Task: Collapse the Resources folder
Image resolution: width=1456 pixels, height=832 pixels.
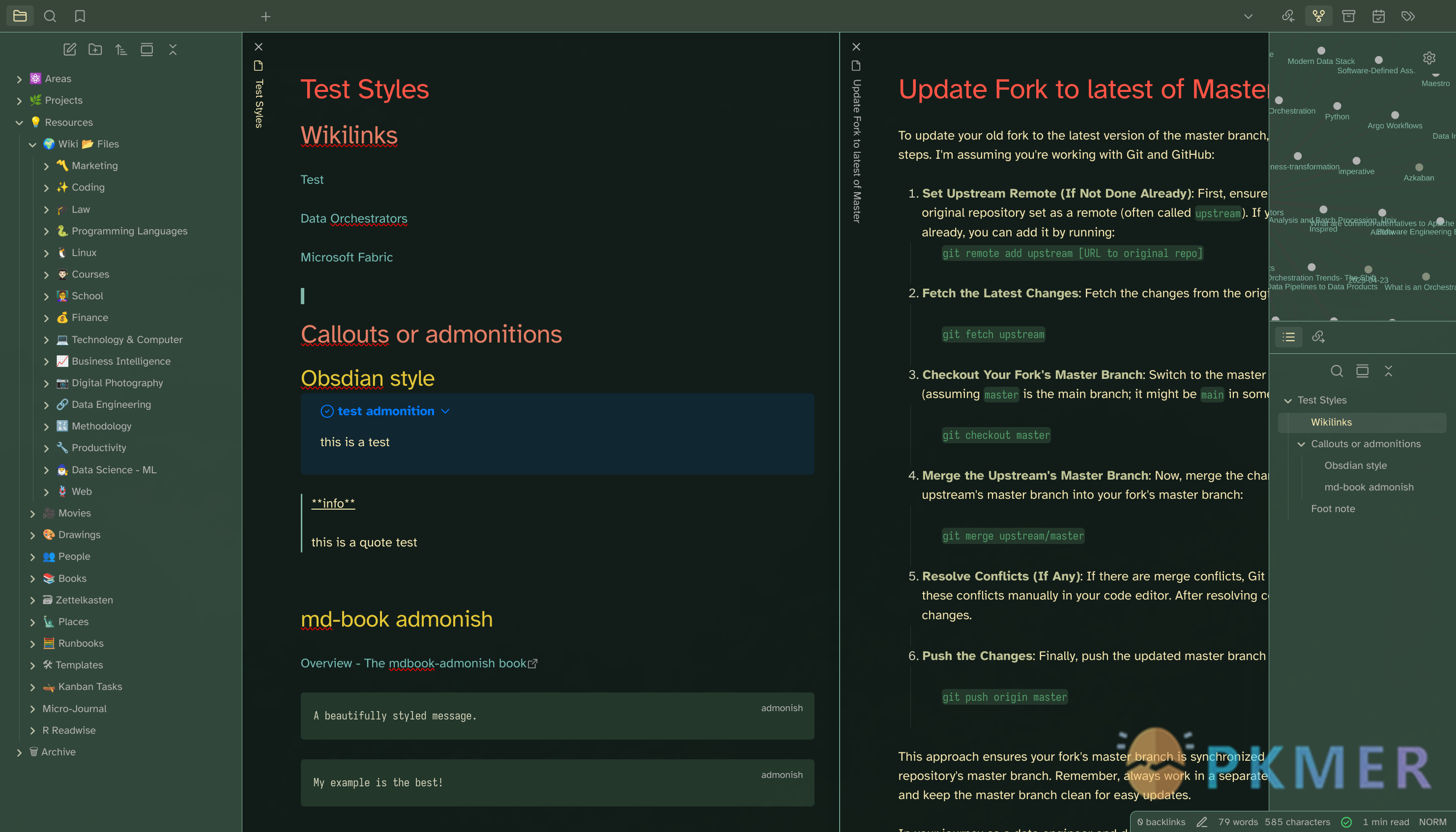Action: (20, 122)
